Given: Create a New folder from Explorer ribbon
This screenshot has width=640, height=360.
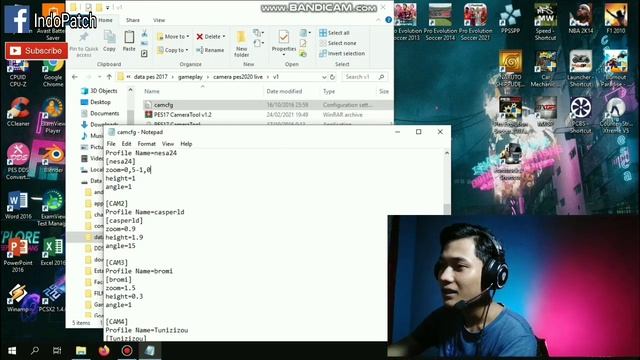Looking at the screenshot, I should coord(241,44).
